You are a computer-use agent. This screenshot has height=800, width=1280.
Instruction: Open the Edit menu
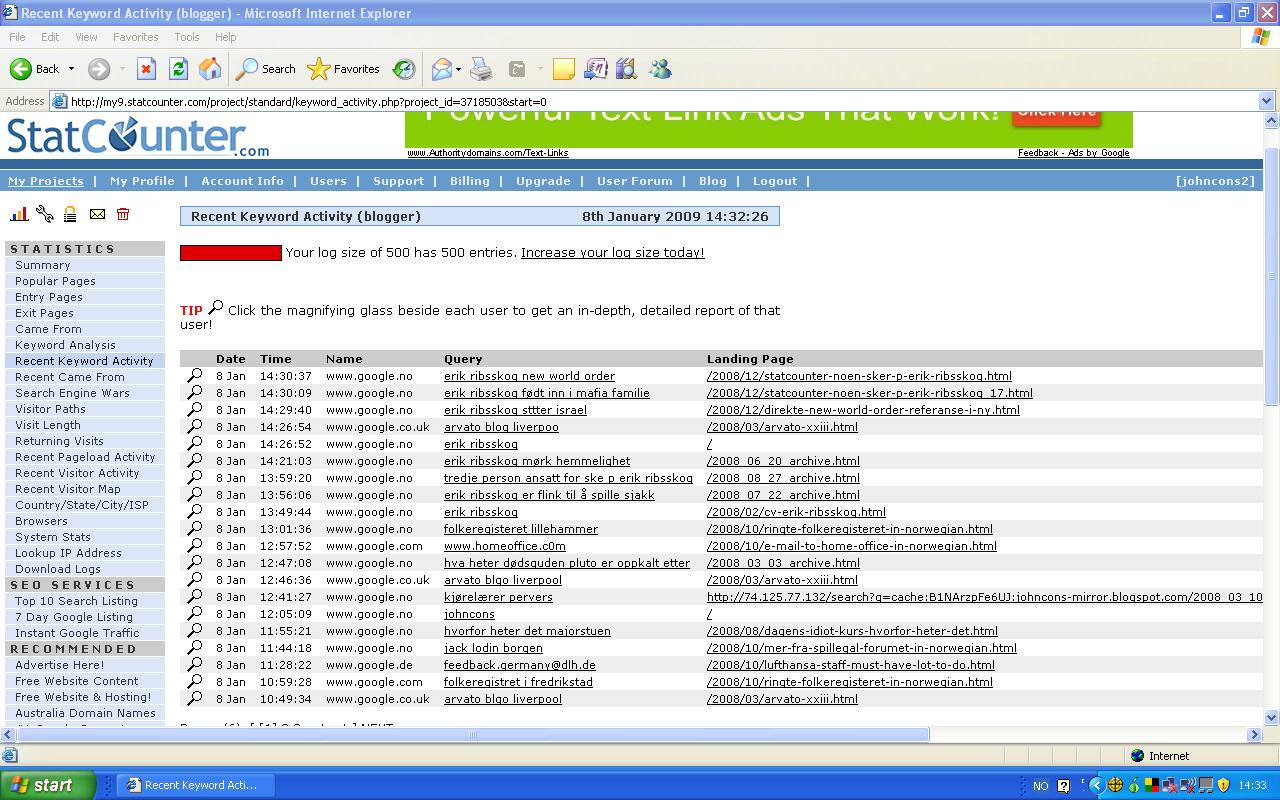coord(50,37)
